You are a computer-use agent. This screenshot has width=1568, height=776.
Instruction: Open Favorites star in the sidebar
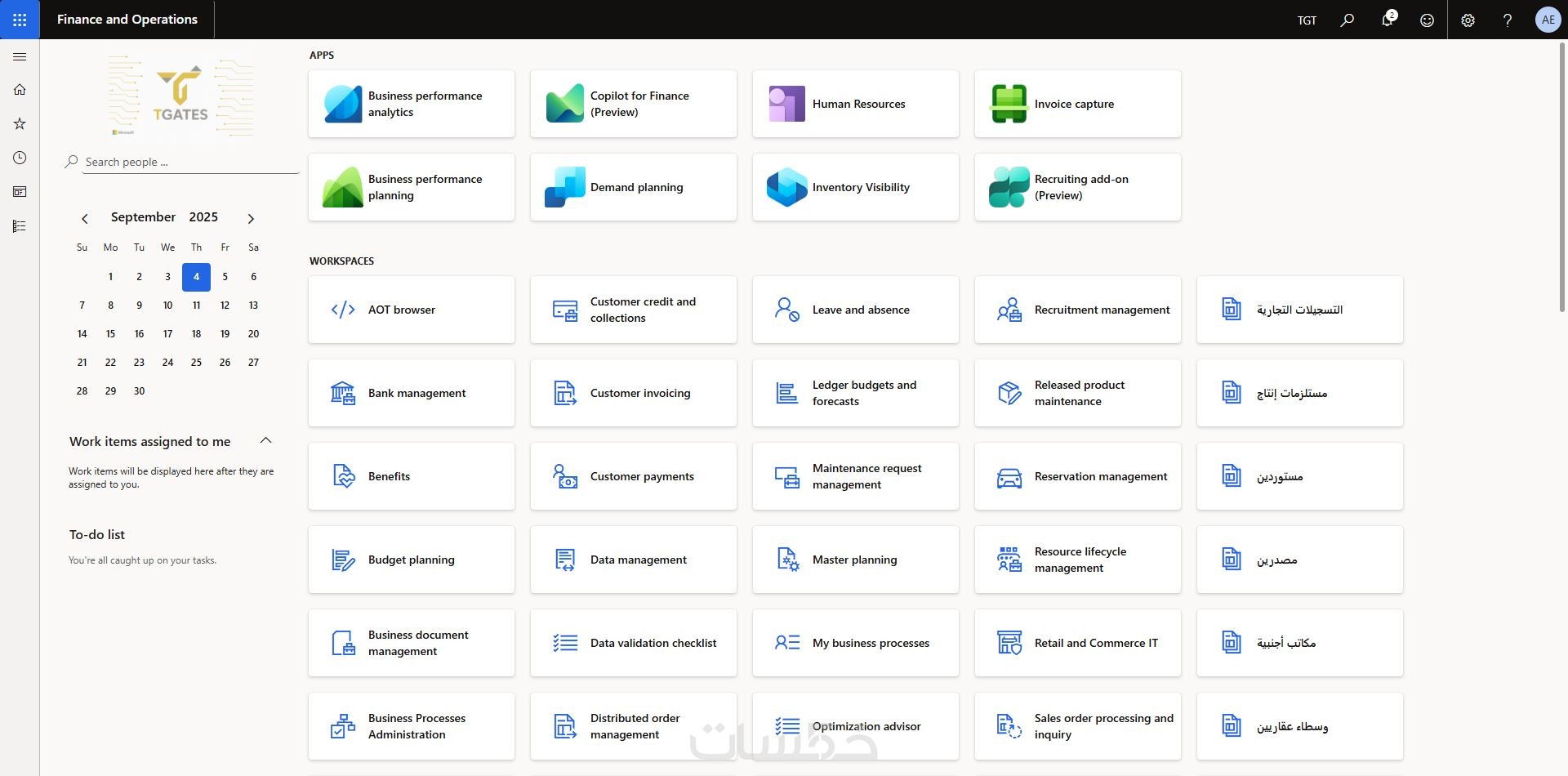[x=20, y=124]
